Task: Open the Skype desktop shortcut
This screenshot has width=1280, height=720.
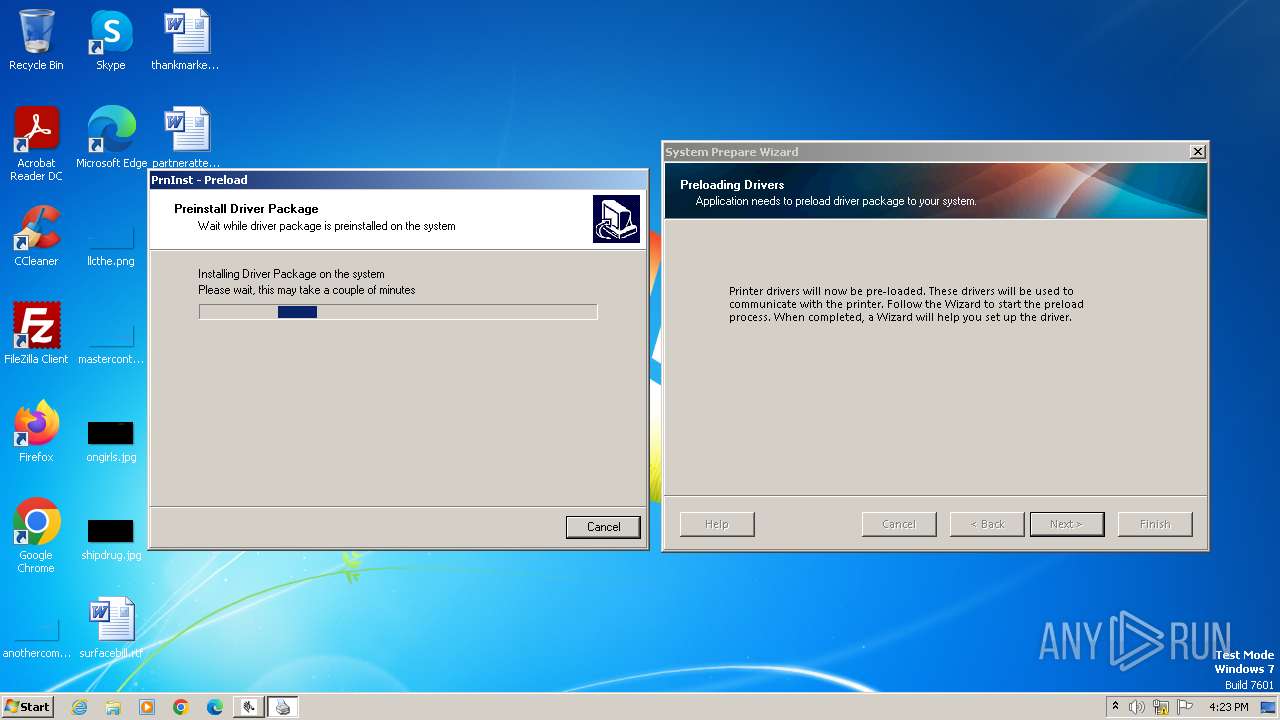Action: tap(110, 40)
